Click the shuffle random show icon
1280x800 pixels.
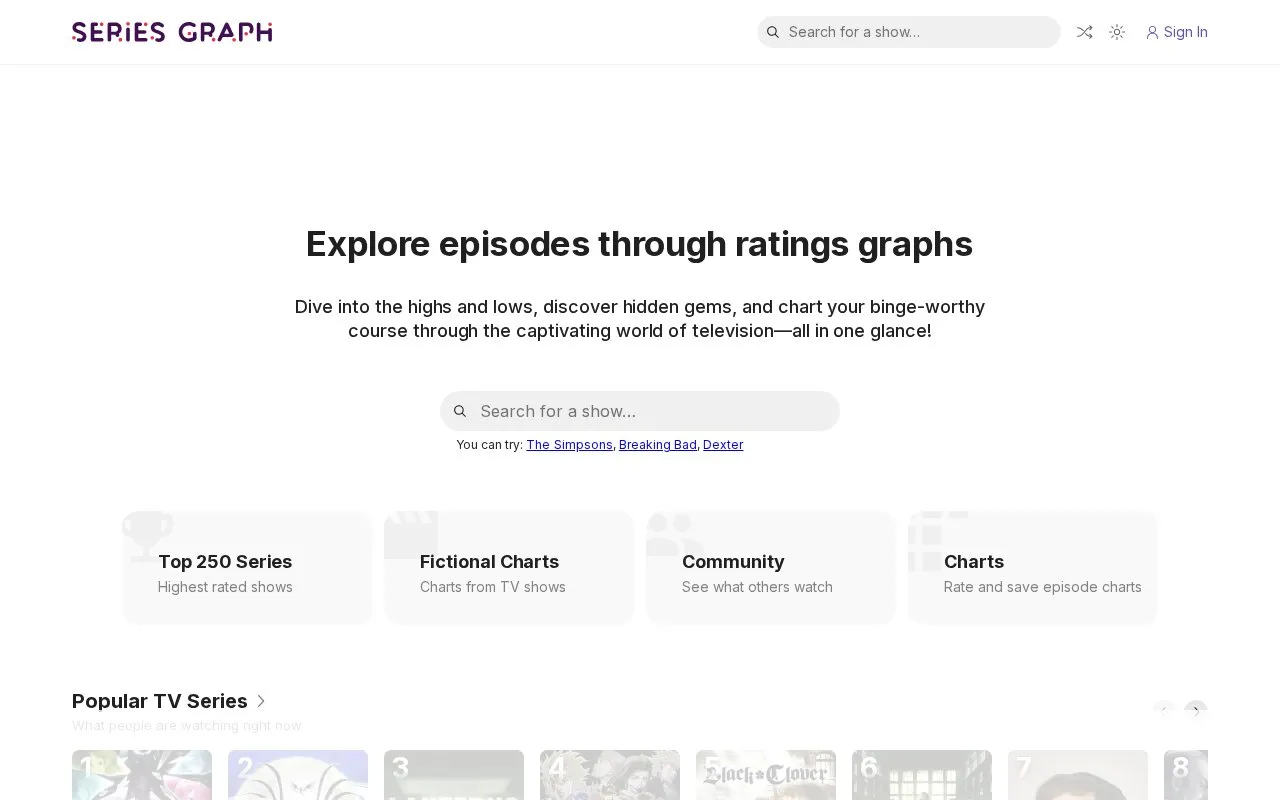(x=1084, y=32)
